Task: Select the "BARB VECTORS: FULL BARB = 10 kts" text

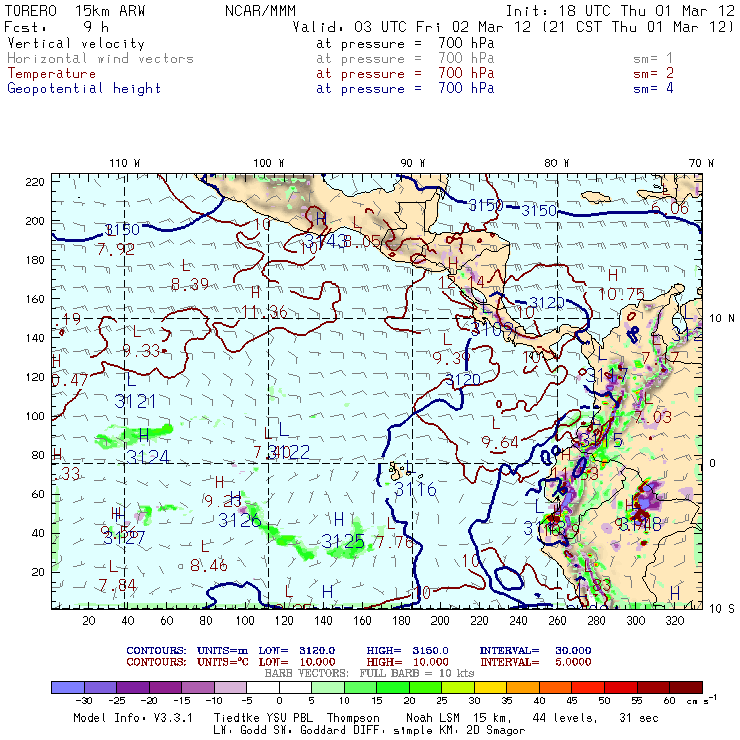Action: [369, 673]
